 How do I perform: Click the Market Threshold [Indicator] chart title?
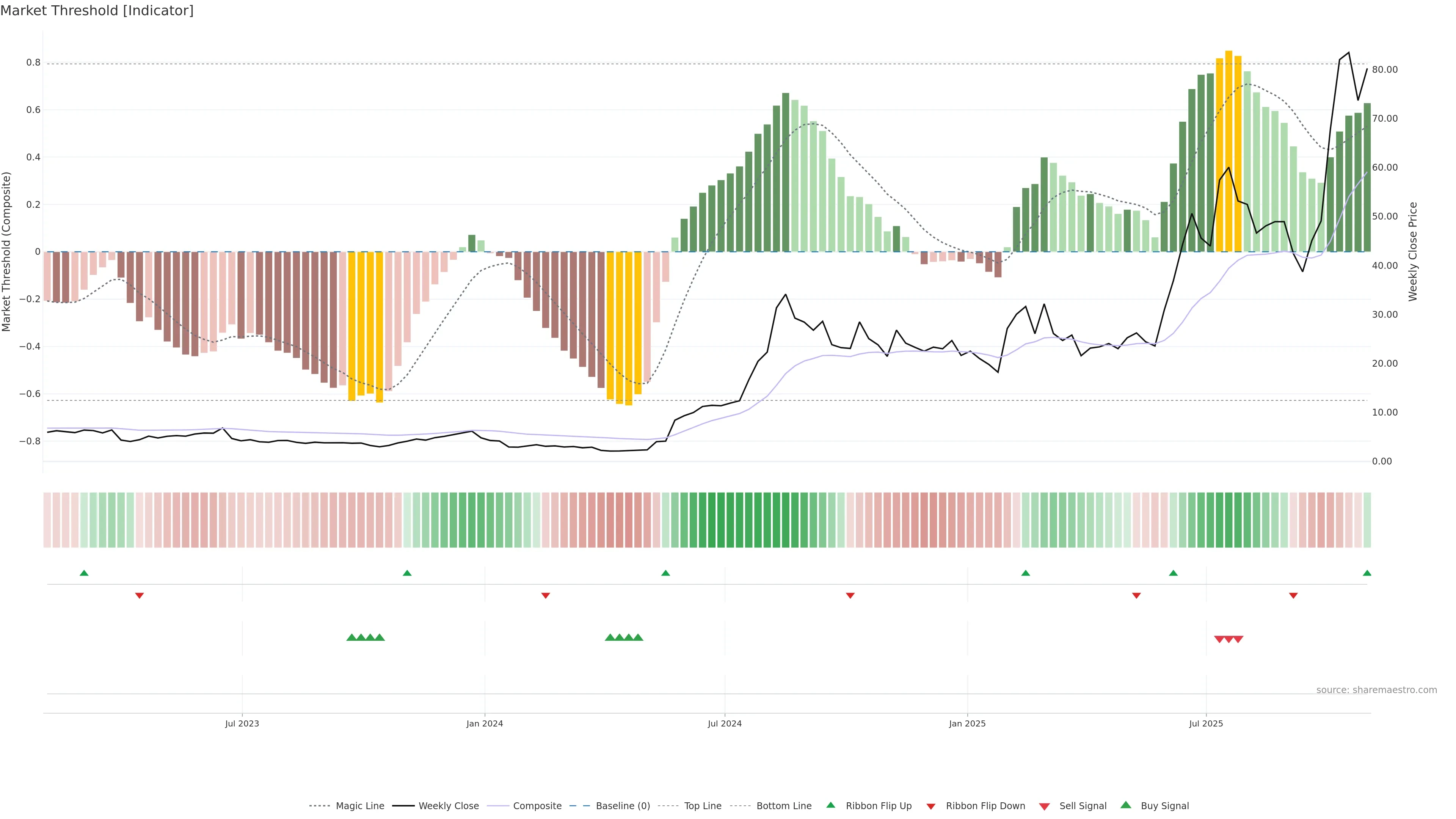pos(97,11)
